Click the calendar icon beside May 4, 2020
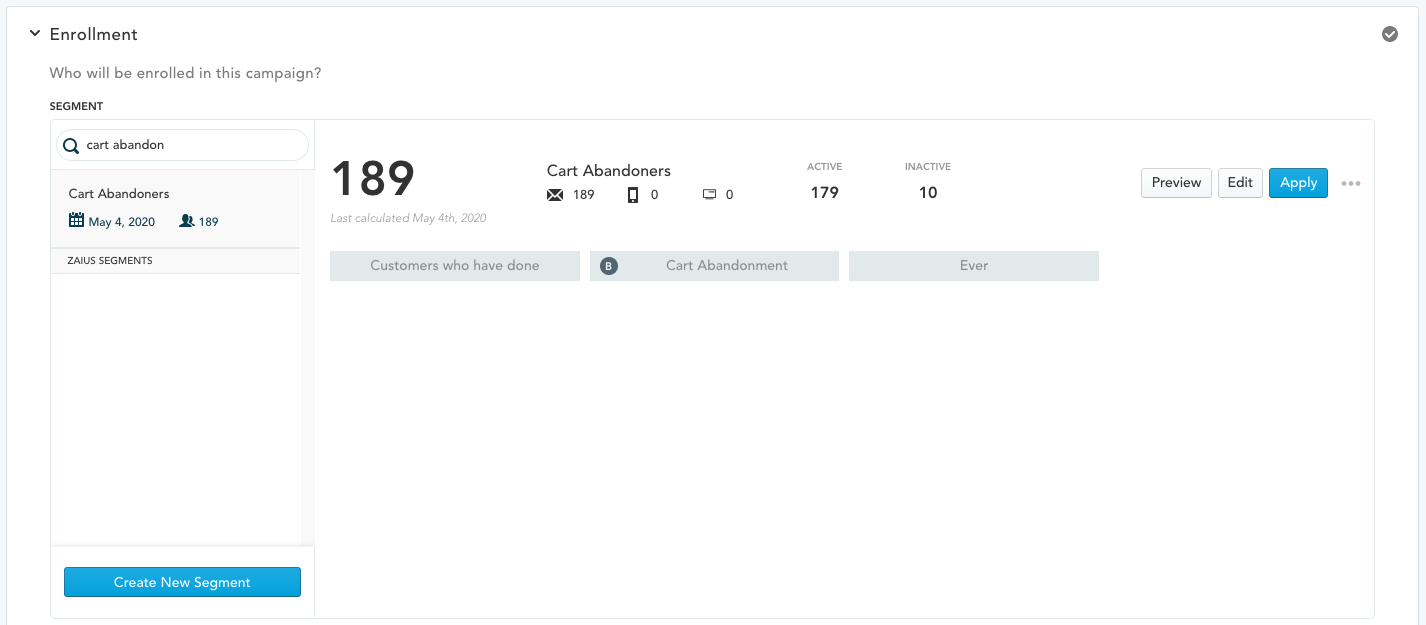This screenshot has width=1426, height=625. tap(76, 220)
